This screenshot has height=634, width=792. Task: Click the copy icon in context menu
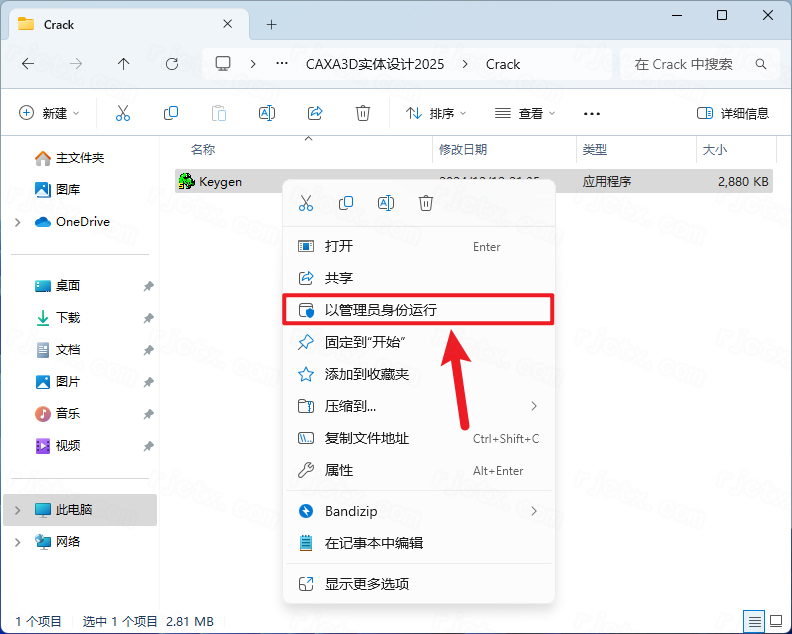[x=346, y=203]
